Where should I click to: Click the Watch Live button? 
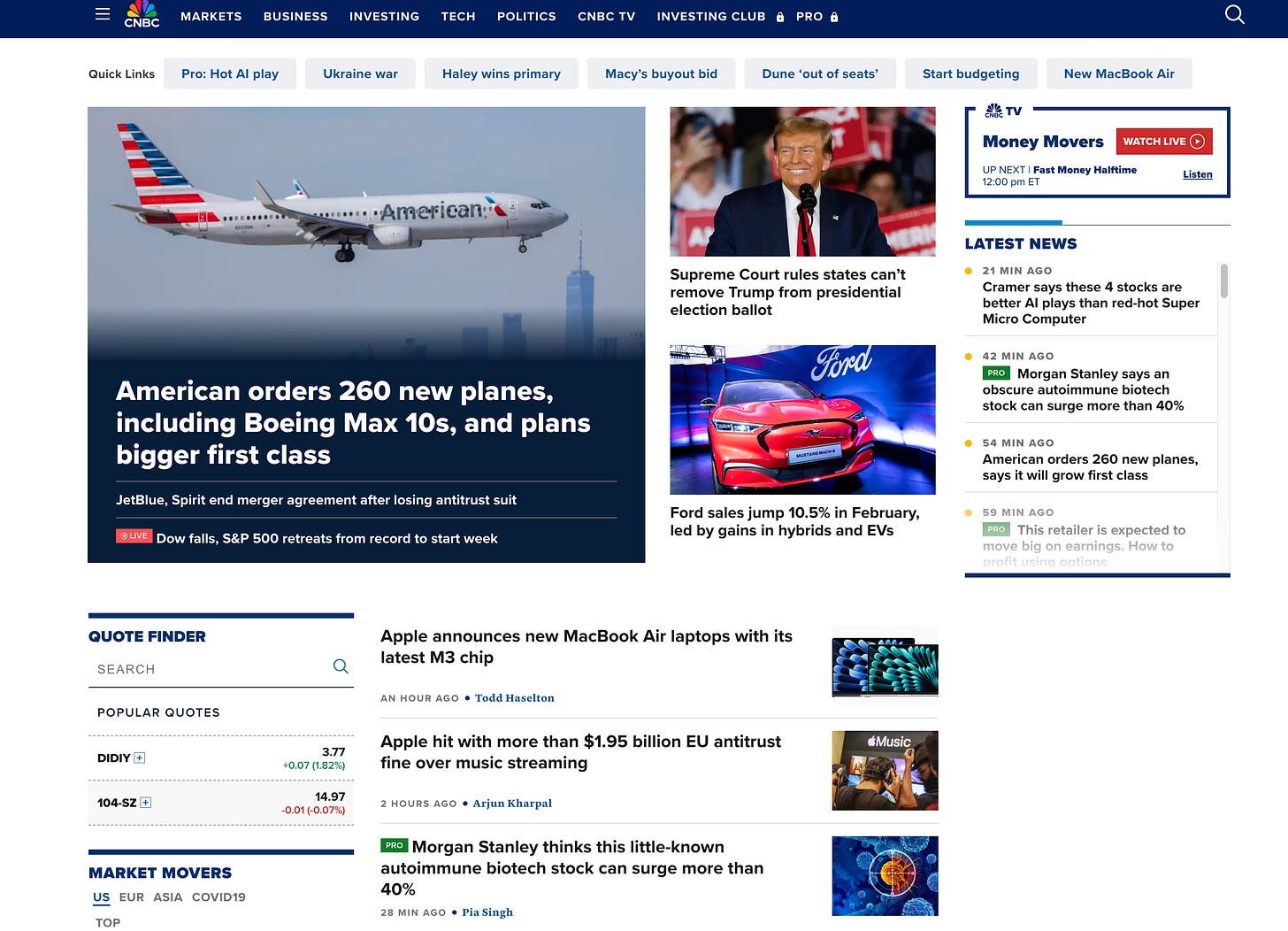tap(1163, 142)
